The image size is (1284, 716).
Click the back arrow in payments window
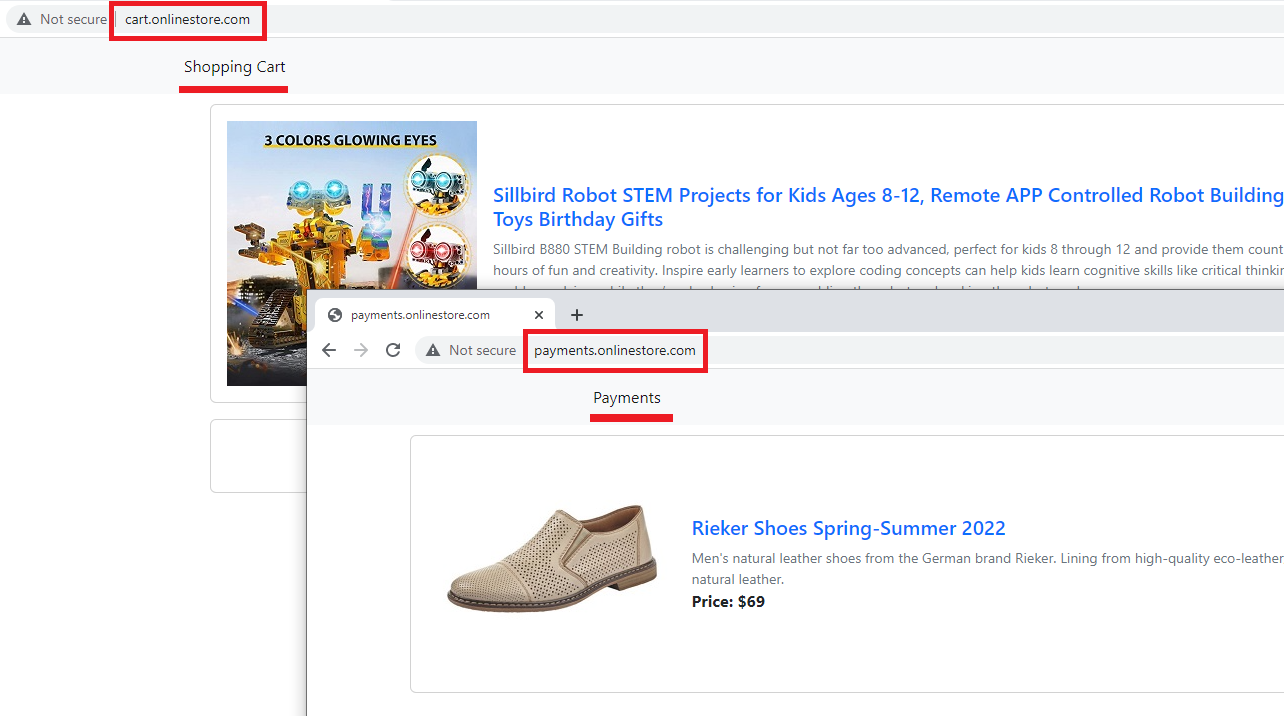pos(329,350)
